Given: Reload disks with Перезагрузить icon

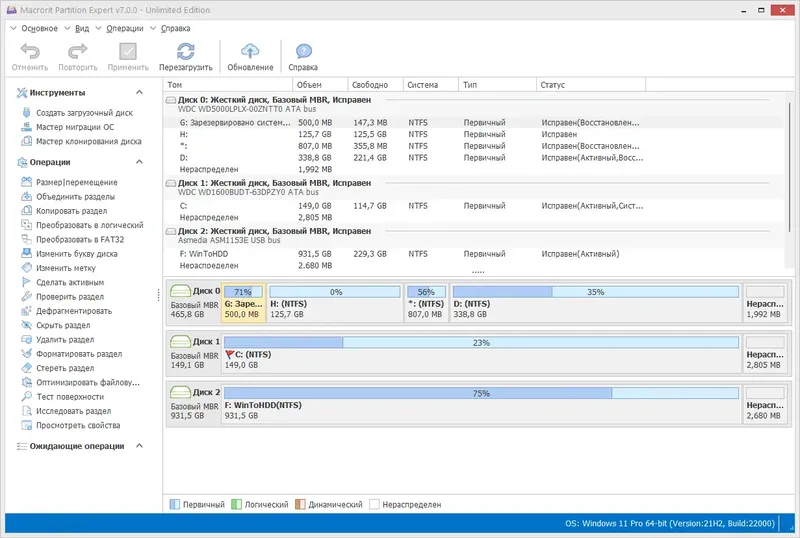Looking at the screenshot, I should [x=185, y=52].
